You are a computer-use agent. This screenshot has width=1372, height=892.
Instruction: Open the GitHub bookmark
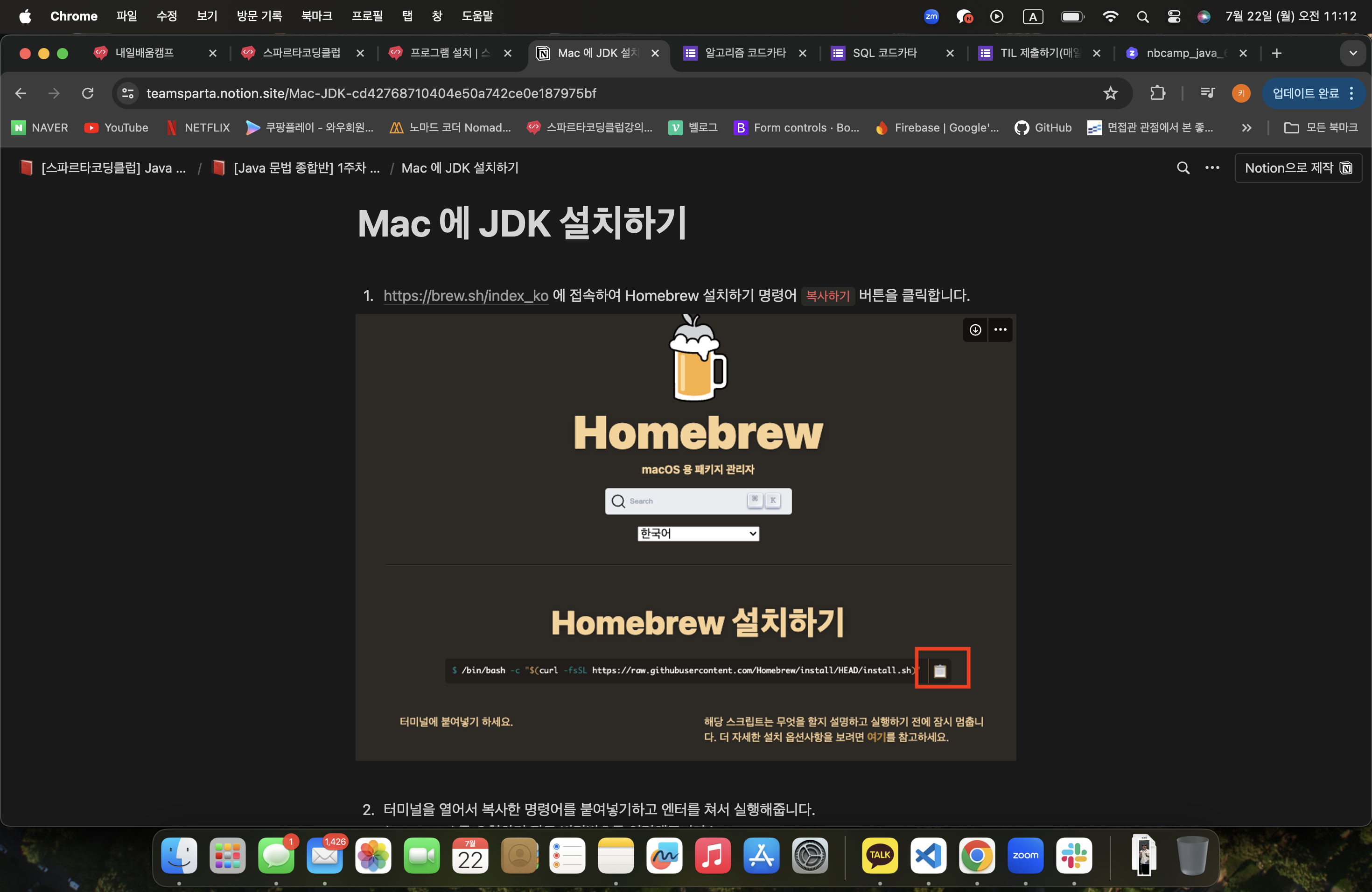[1043, 128]
